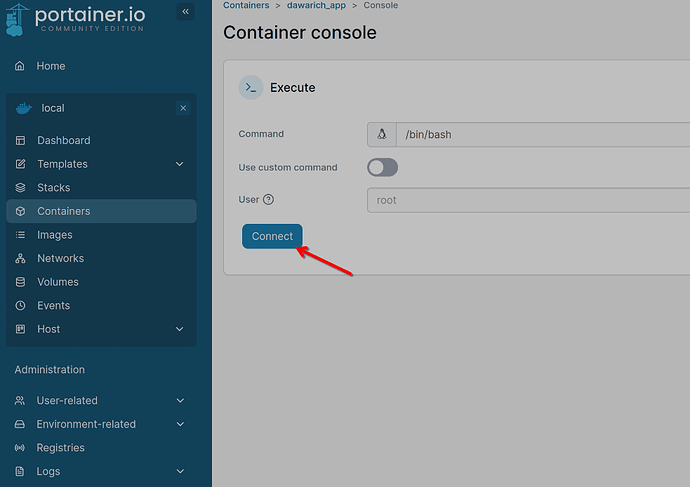Open the /bin/bash command dropdown

click(x=543, y=135)
